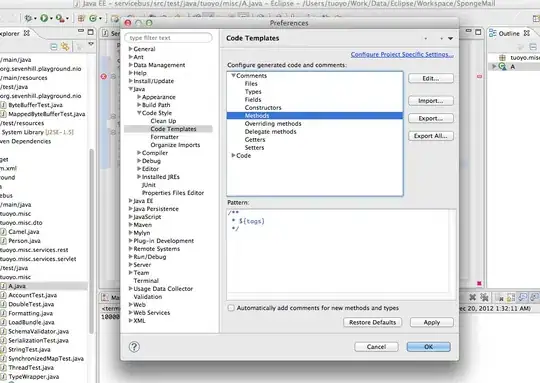
Task: Collapse the Comments template group
Action: 233,75
